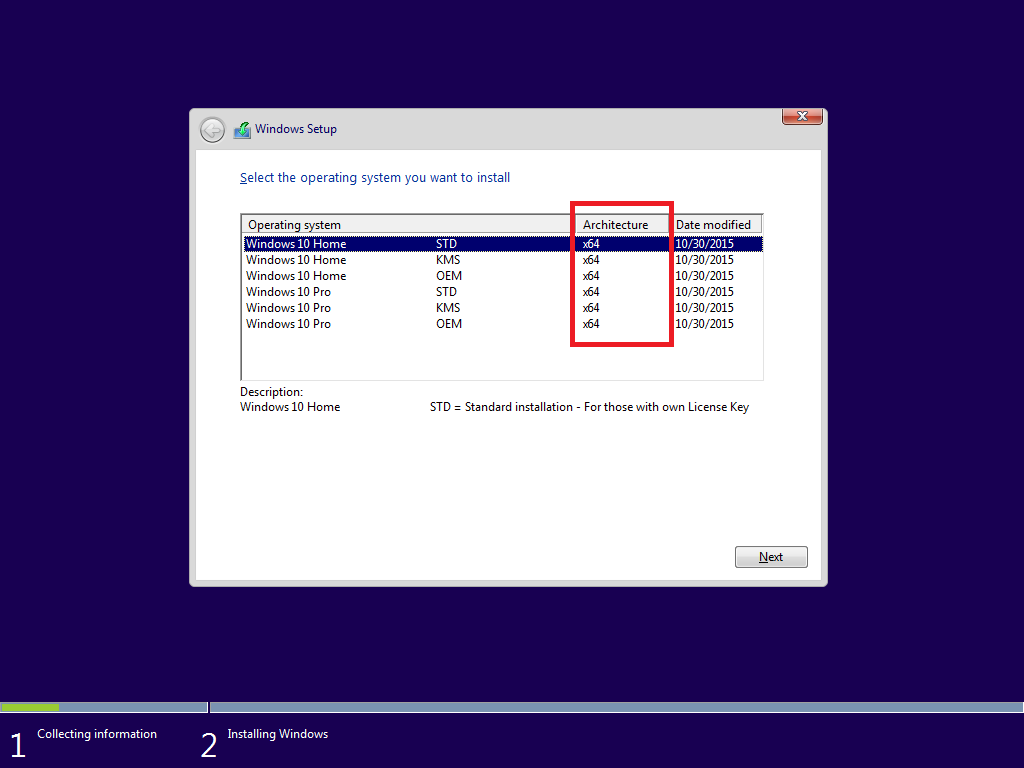
Task: Select the Windows 10 Pro KMS row
Action: pos(503,308)
